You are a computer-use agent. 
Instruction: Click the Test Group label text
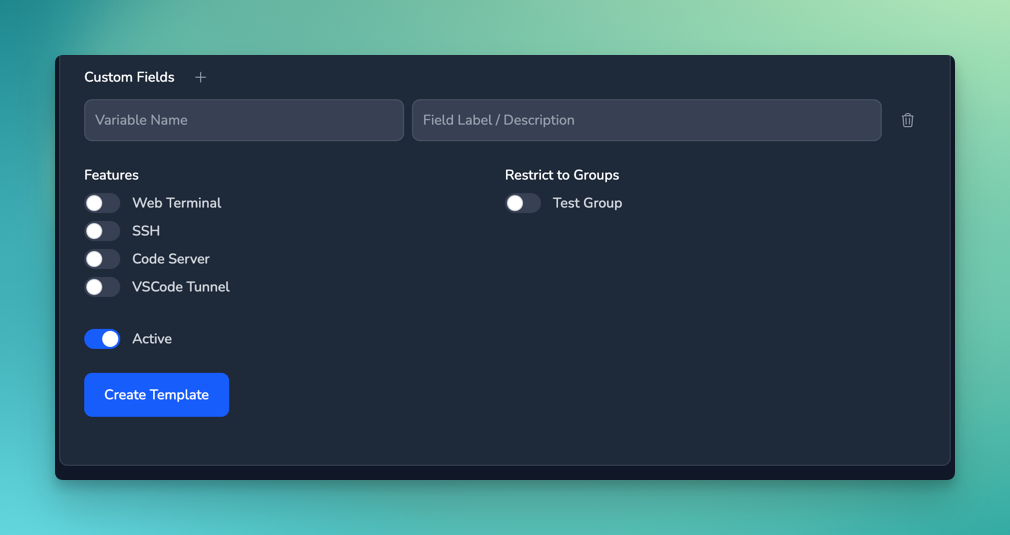(587, 203)
